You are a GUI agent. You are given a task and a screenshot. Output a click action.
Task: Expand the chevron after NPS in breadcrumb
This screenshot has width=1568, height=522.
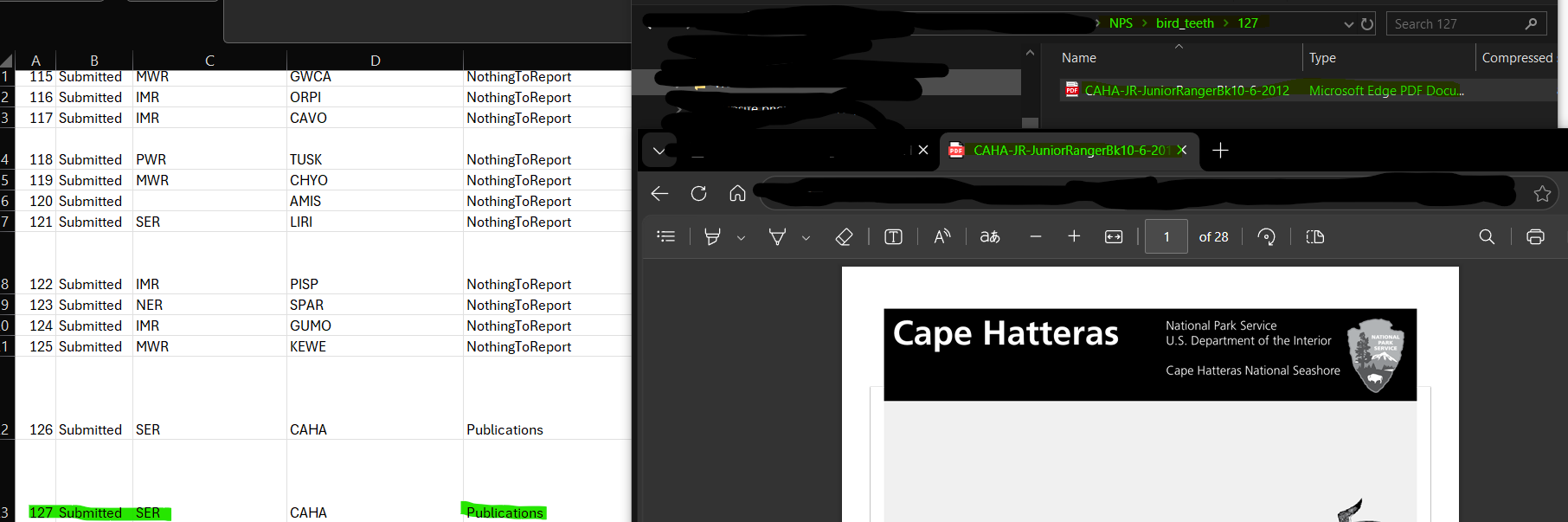point(1144,23)
